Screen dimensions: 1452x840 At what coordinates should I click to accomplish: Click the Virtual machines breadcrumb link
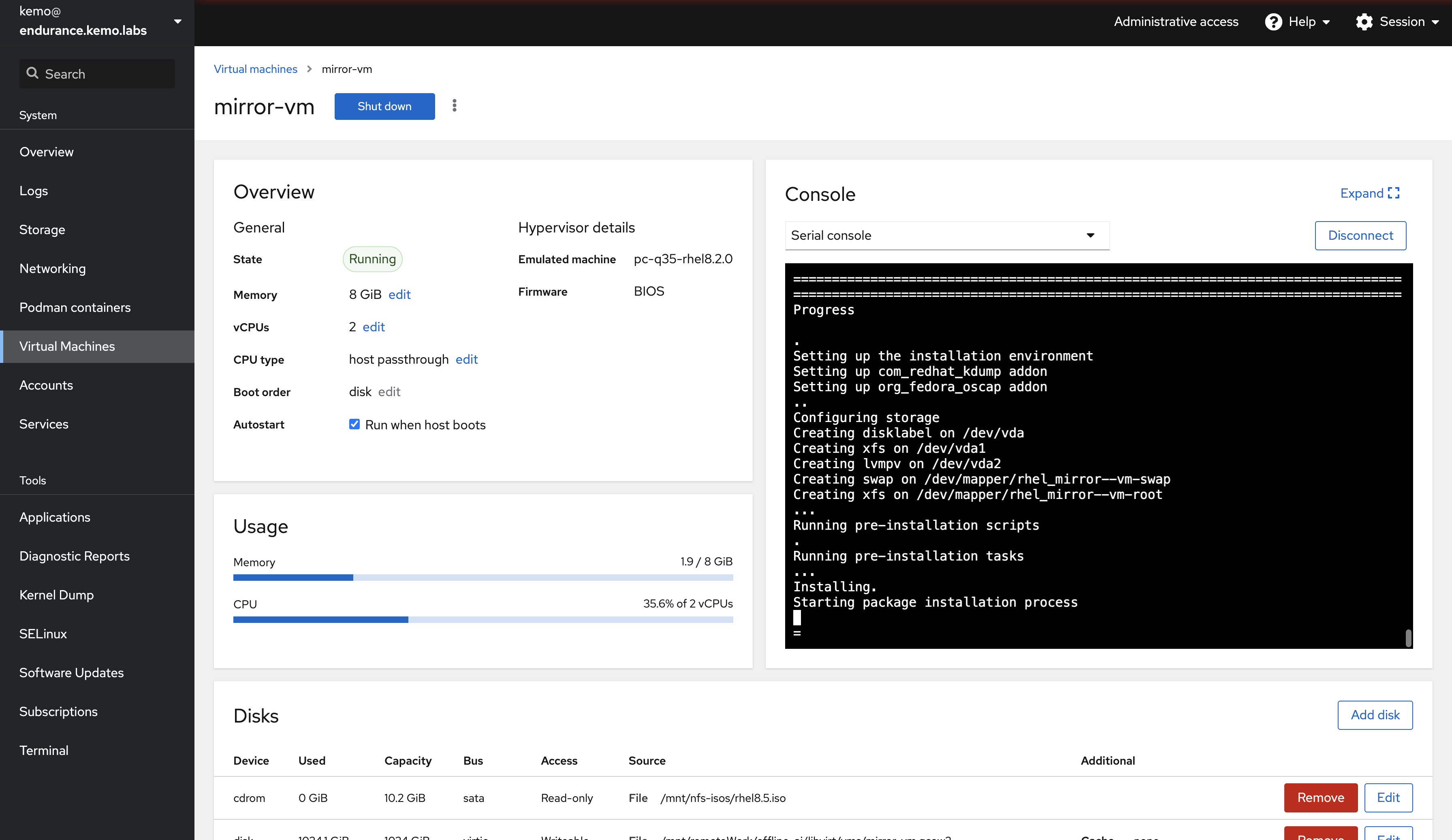coord(255,69)
